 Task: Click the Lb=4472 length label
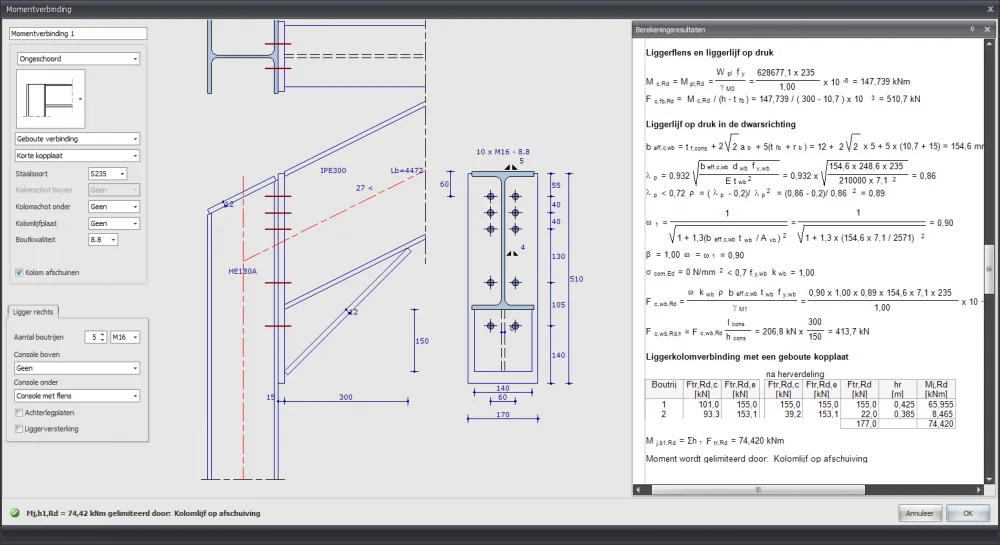coord(406,171)
